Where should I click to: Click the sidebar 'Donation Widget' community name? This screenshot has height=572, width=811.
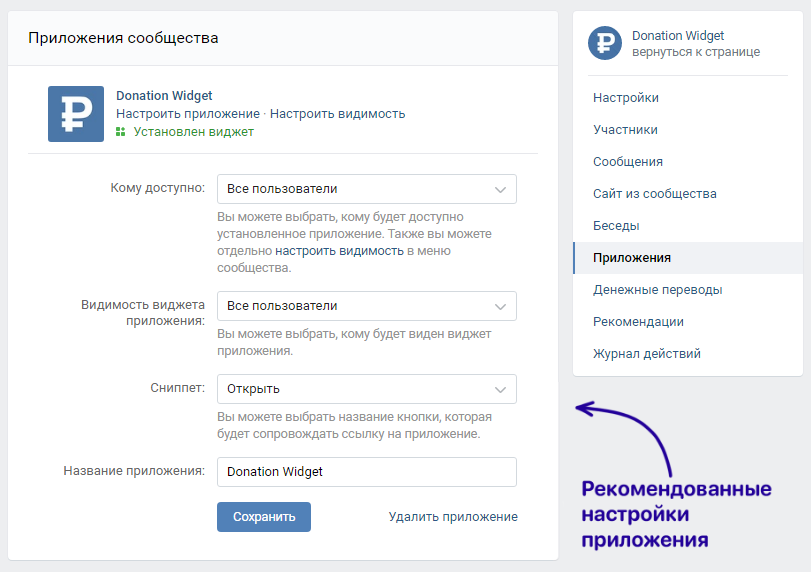click(678, 36)
